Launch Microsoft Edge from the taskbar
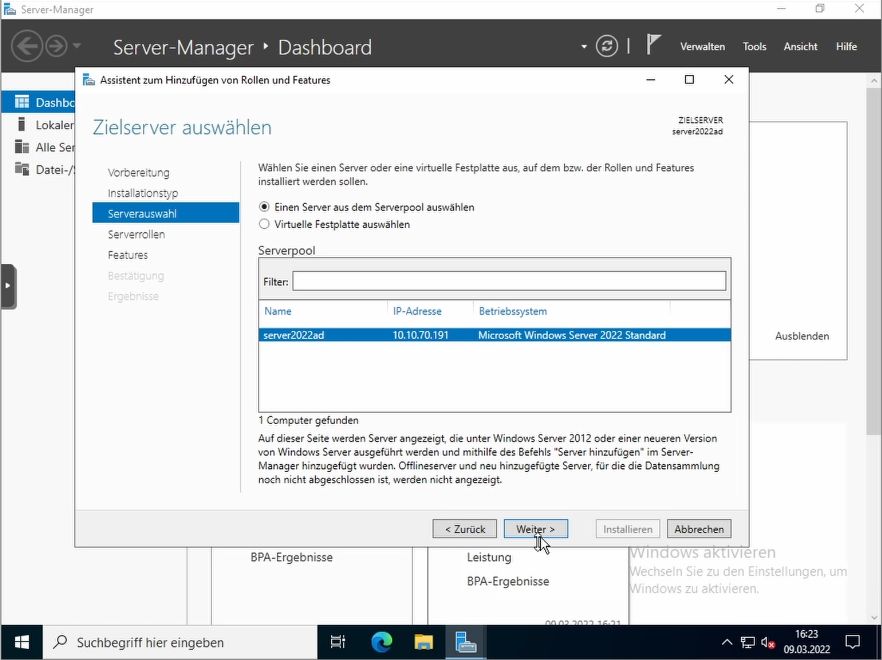Viewport: 882px width, 660px height. [x=381, y=642]
